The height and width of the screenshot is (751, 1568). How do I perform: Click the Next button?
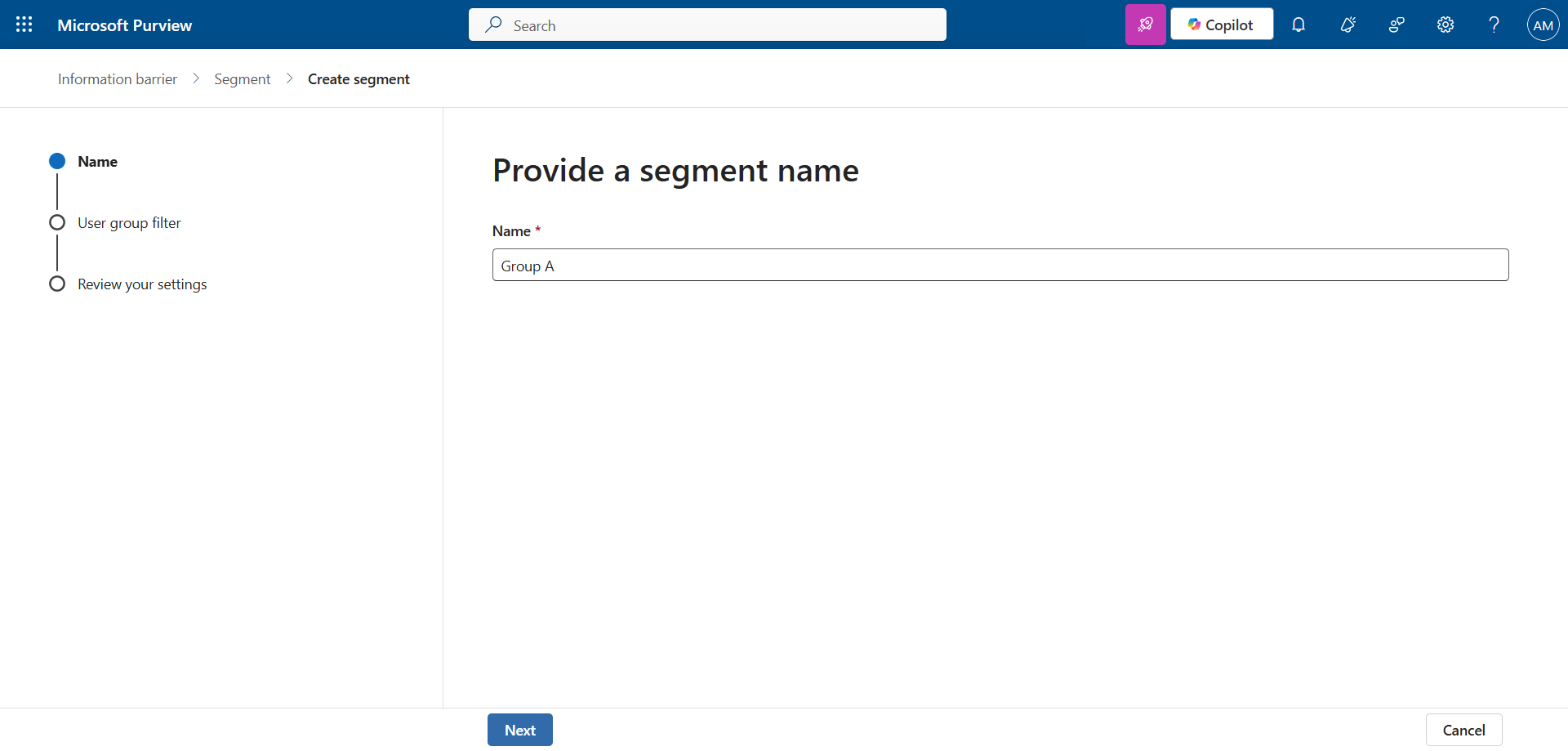click(519, 730)
